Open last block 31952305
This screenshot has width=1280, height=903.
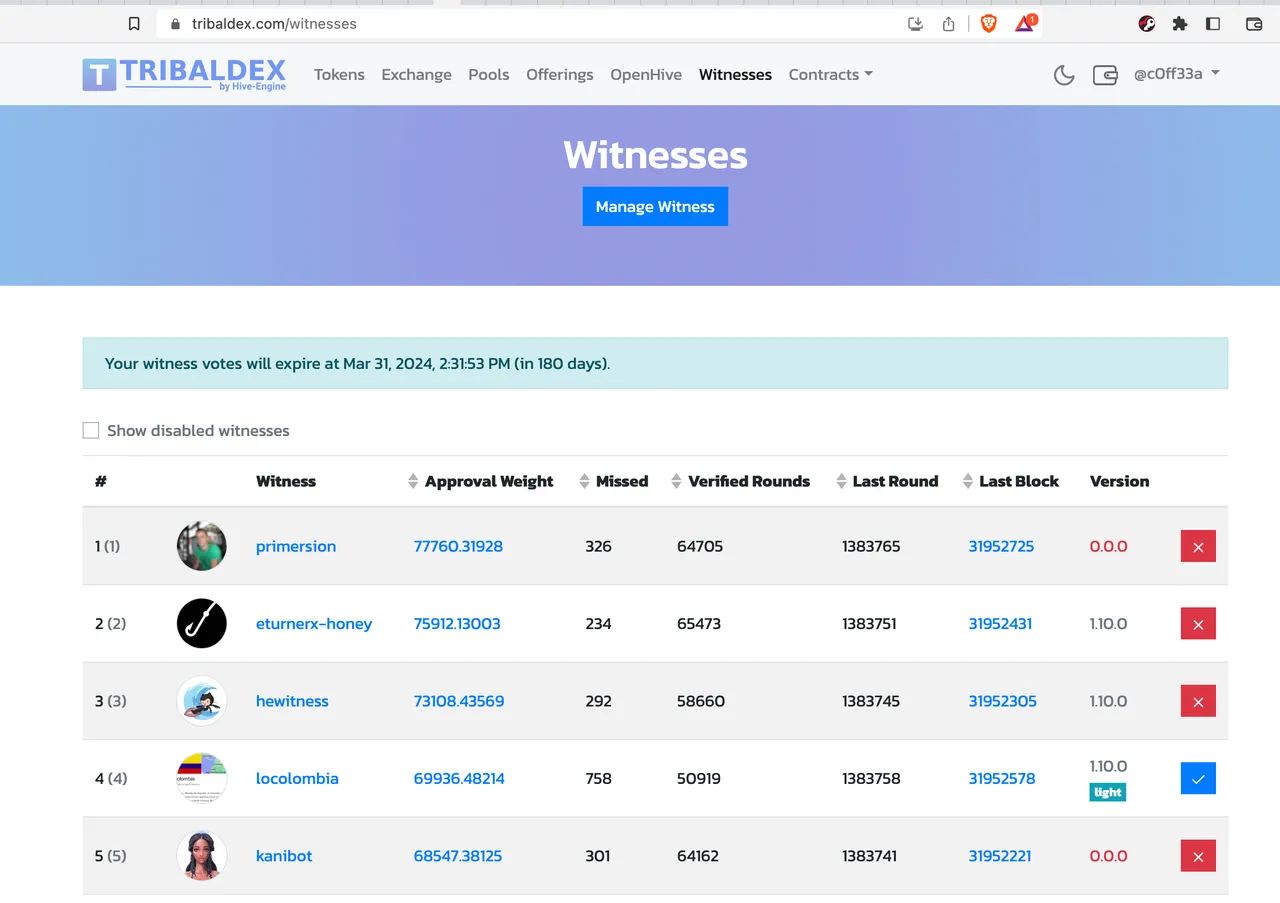pyautogui.click(x=1002, y=701)
